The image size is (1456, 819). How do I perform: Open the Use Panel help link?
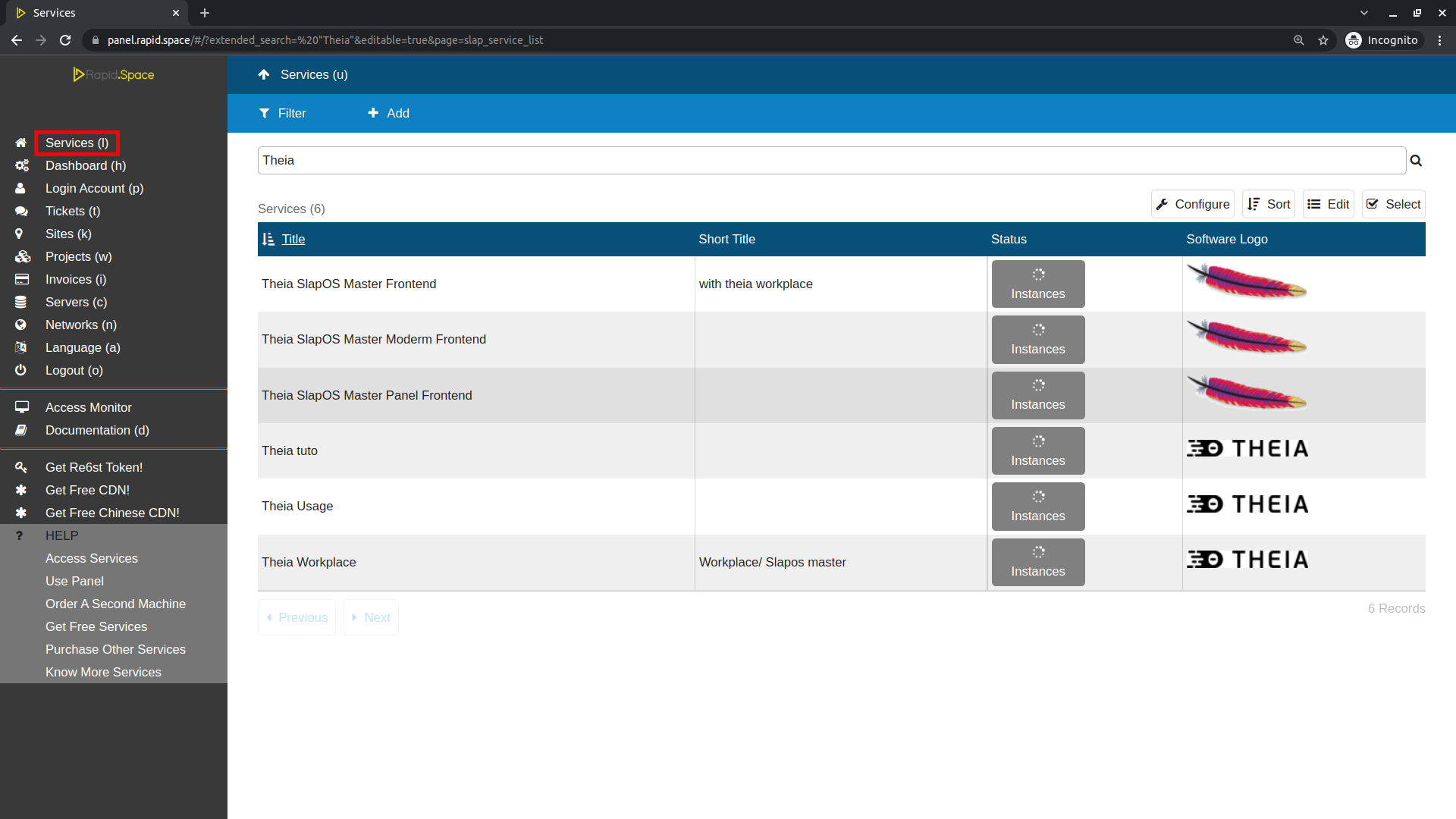[74, 581]
